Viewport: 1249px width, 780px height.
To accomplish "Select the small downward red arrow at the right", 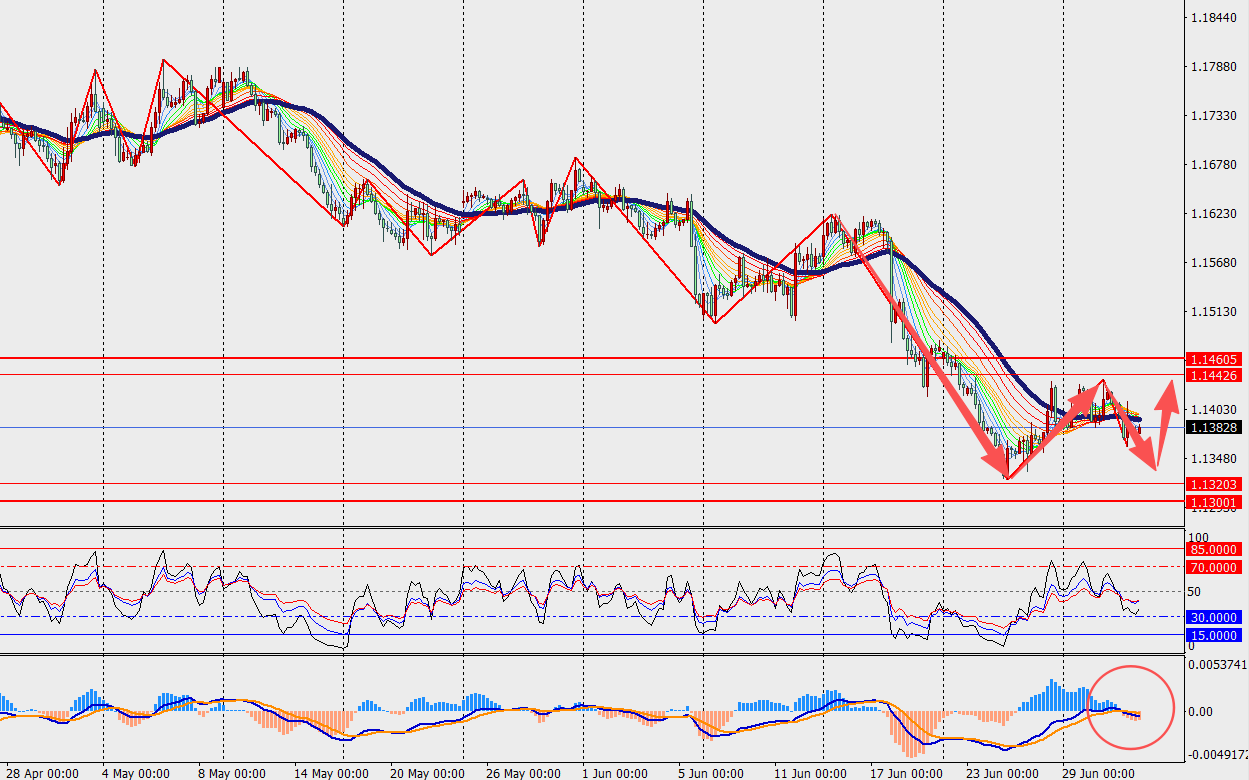I will [1130, 424].
